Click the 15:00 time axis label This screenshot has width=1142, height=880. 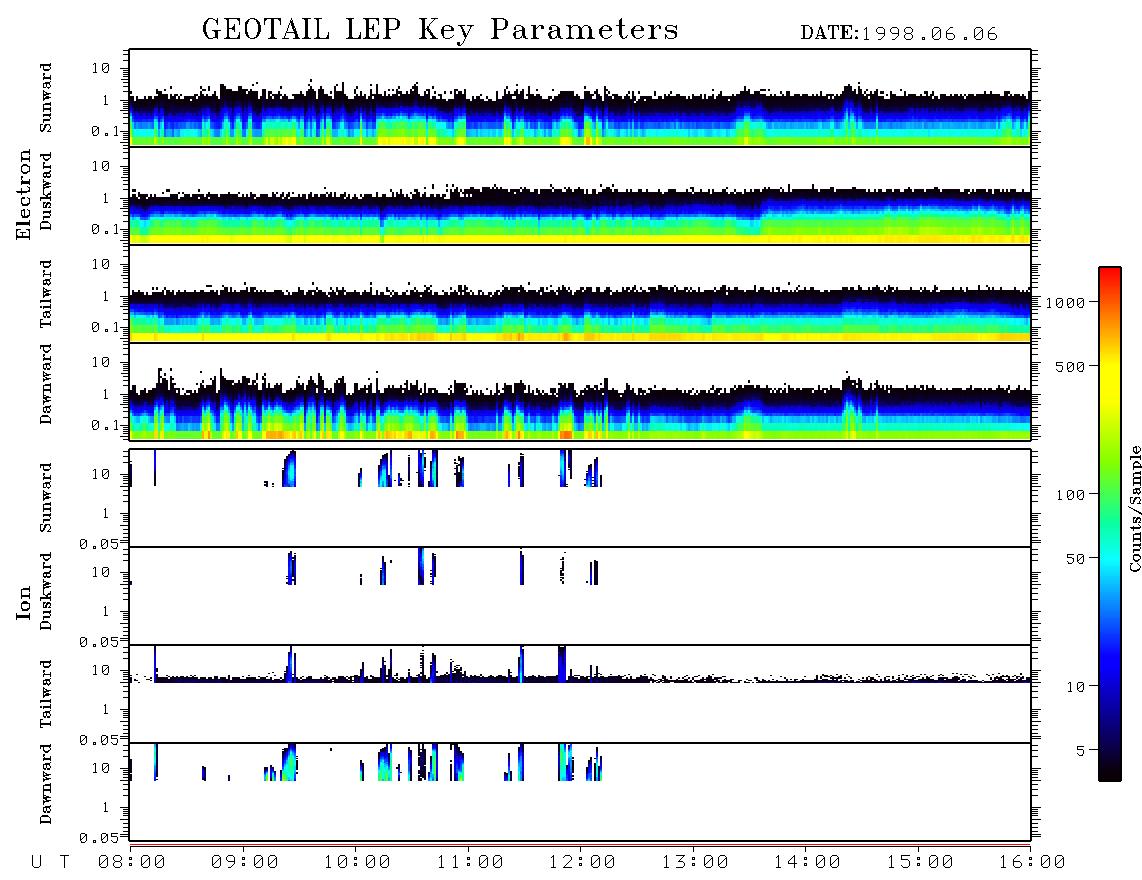coord(921,863)
